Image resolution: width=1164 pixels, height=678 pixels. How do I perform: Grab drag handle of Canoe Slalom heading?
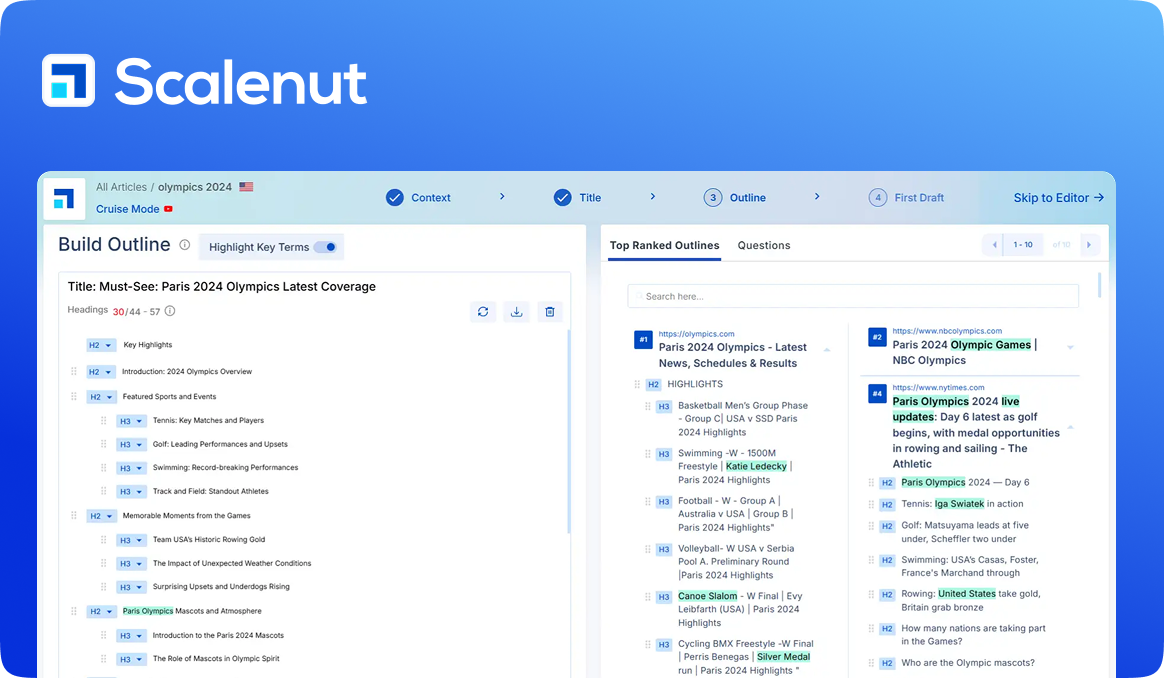[x=647, y=596]
